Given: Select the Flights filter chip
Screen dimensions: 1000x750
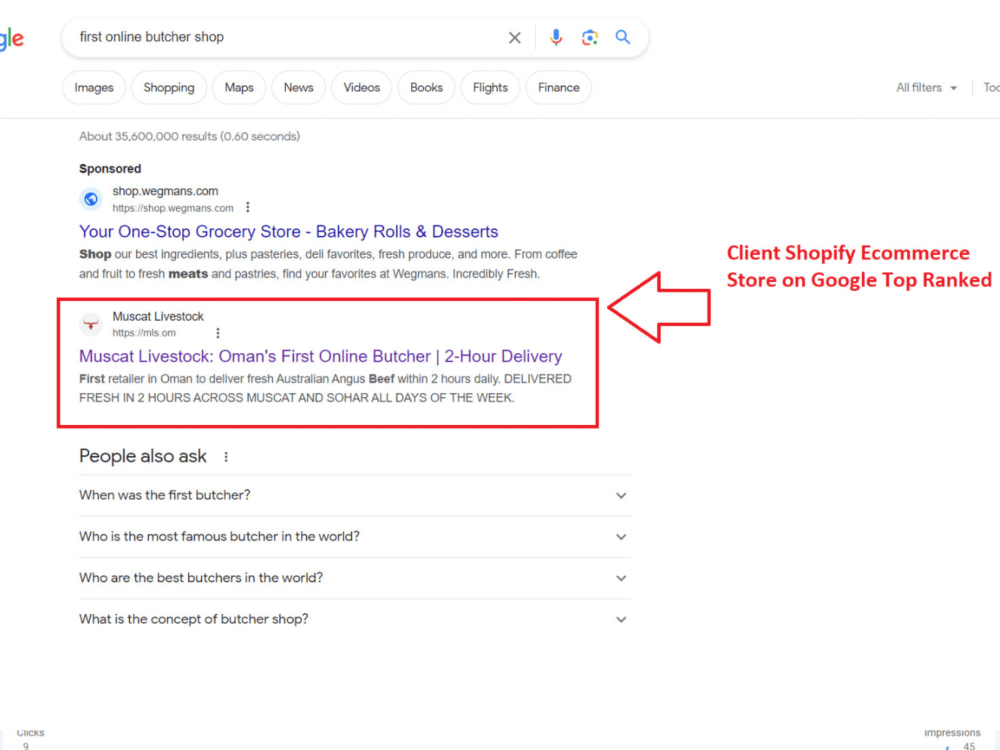Looking at the screenshot, I should [490, 87].
